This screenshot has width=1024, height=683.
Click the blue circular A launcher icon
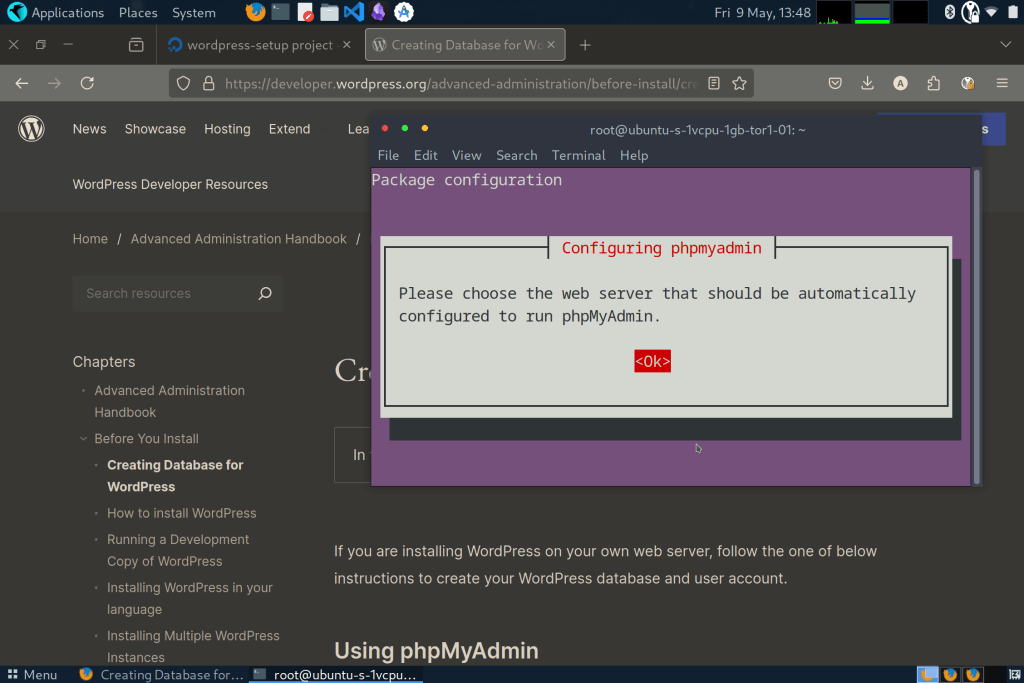point(404,12)
